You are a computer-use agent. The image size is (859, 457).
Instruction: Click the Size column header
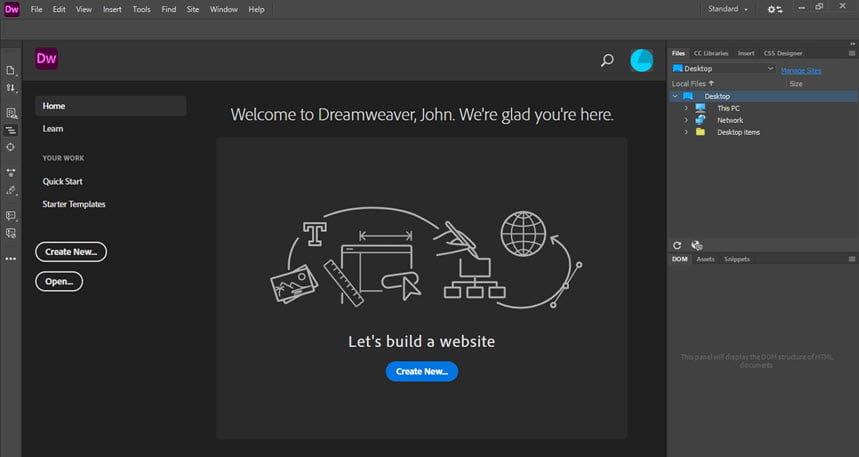pos(796,84)
